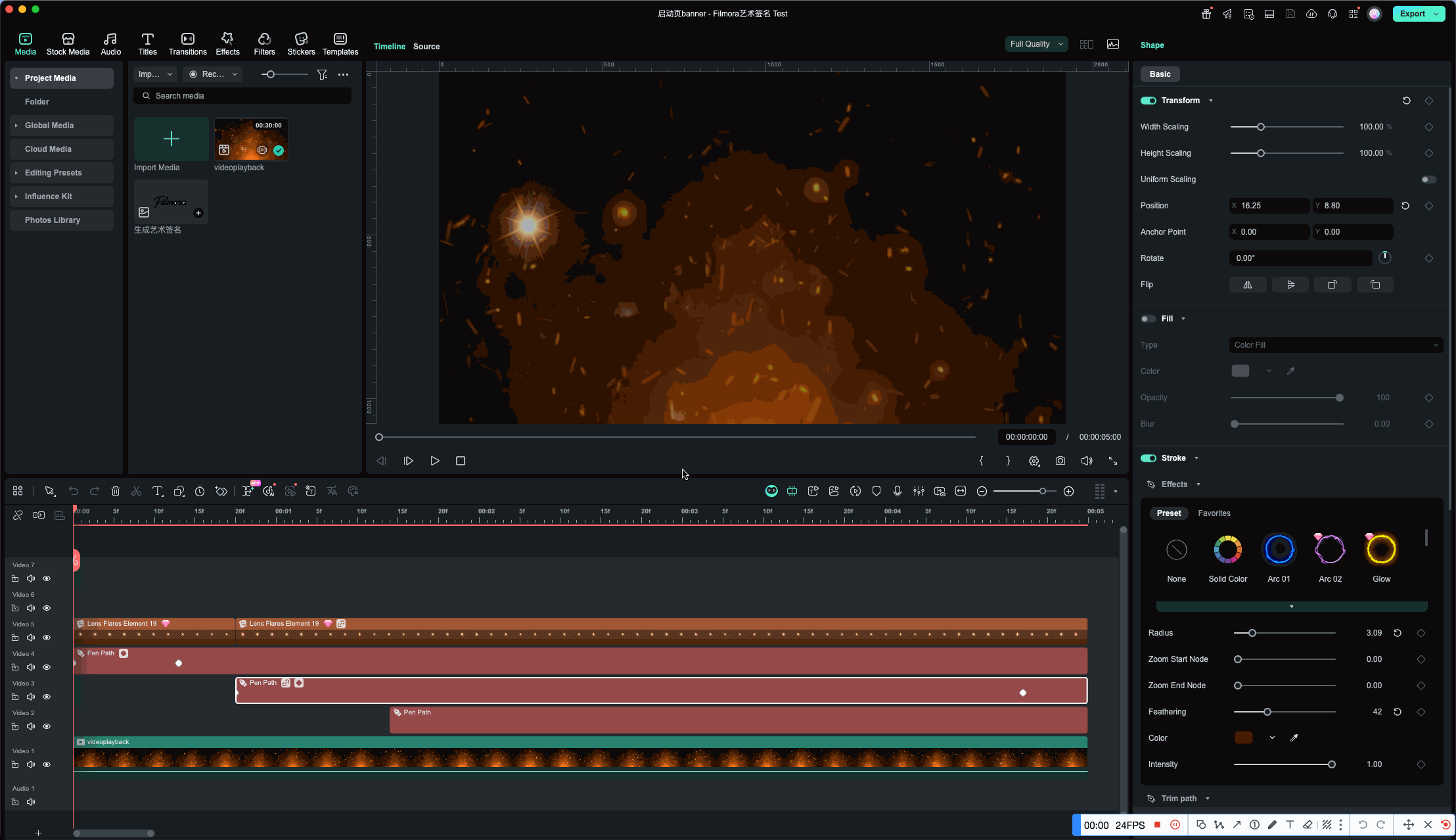Open the fill Type Color Fill dropdown
The height and width of the screenshot is (840, 1456).
1335,345
